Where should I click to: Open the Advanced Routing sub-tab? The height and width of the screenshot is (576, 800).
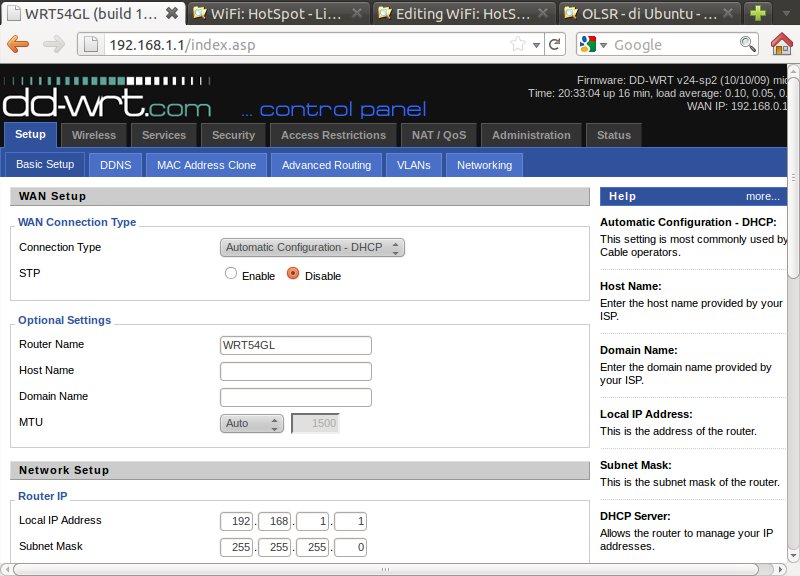pyautogui.click(x=327, y=165)
